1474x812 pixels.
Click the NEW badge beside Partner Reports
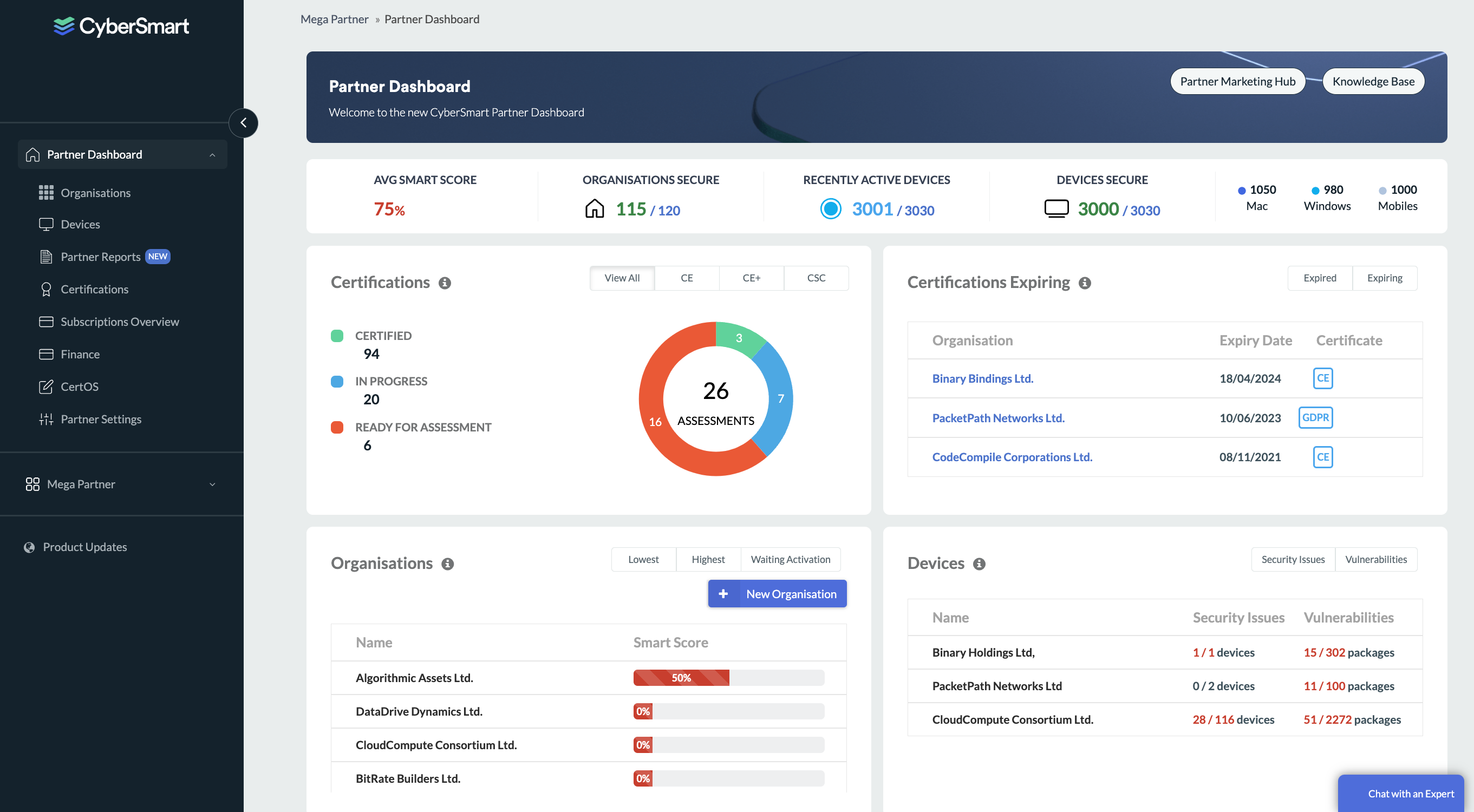158,257
